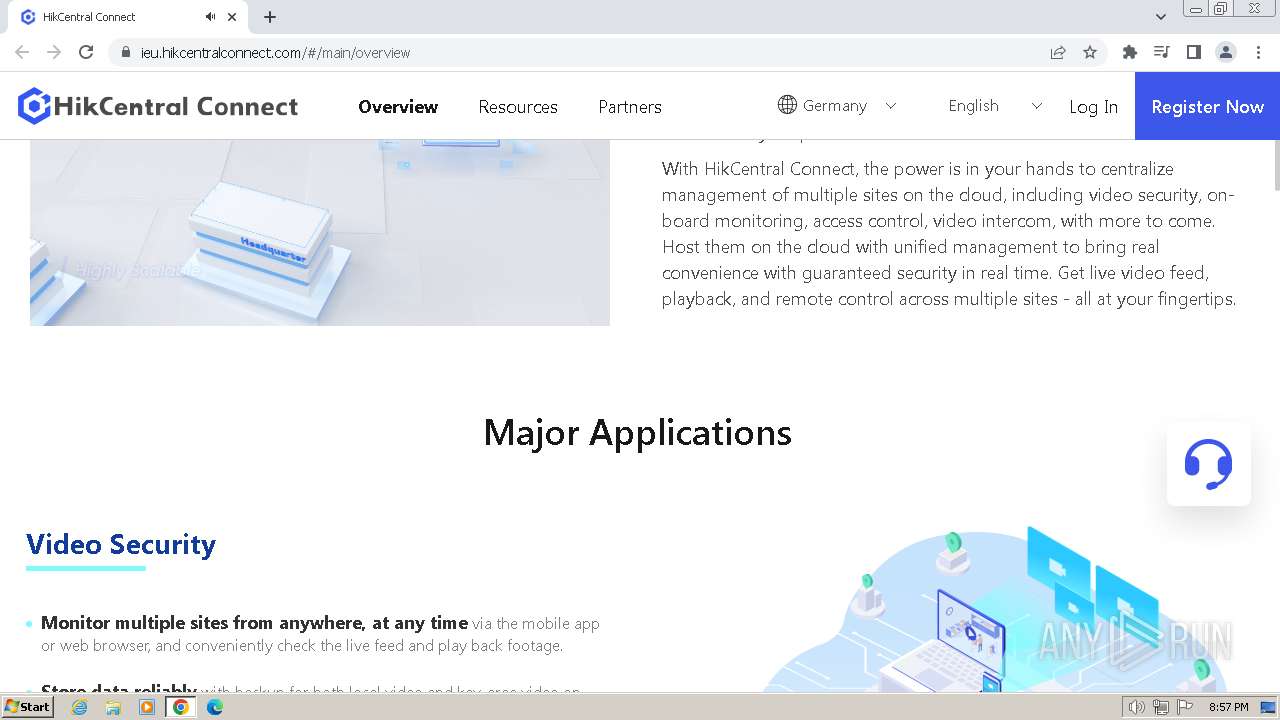
Task: Click the globe icon beside Germany
Action: pos(787,105)
